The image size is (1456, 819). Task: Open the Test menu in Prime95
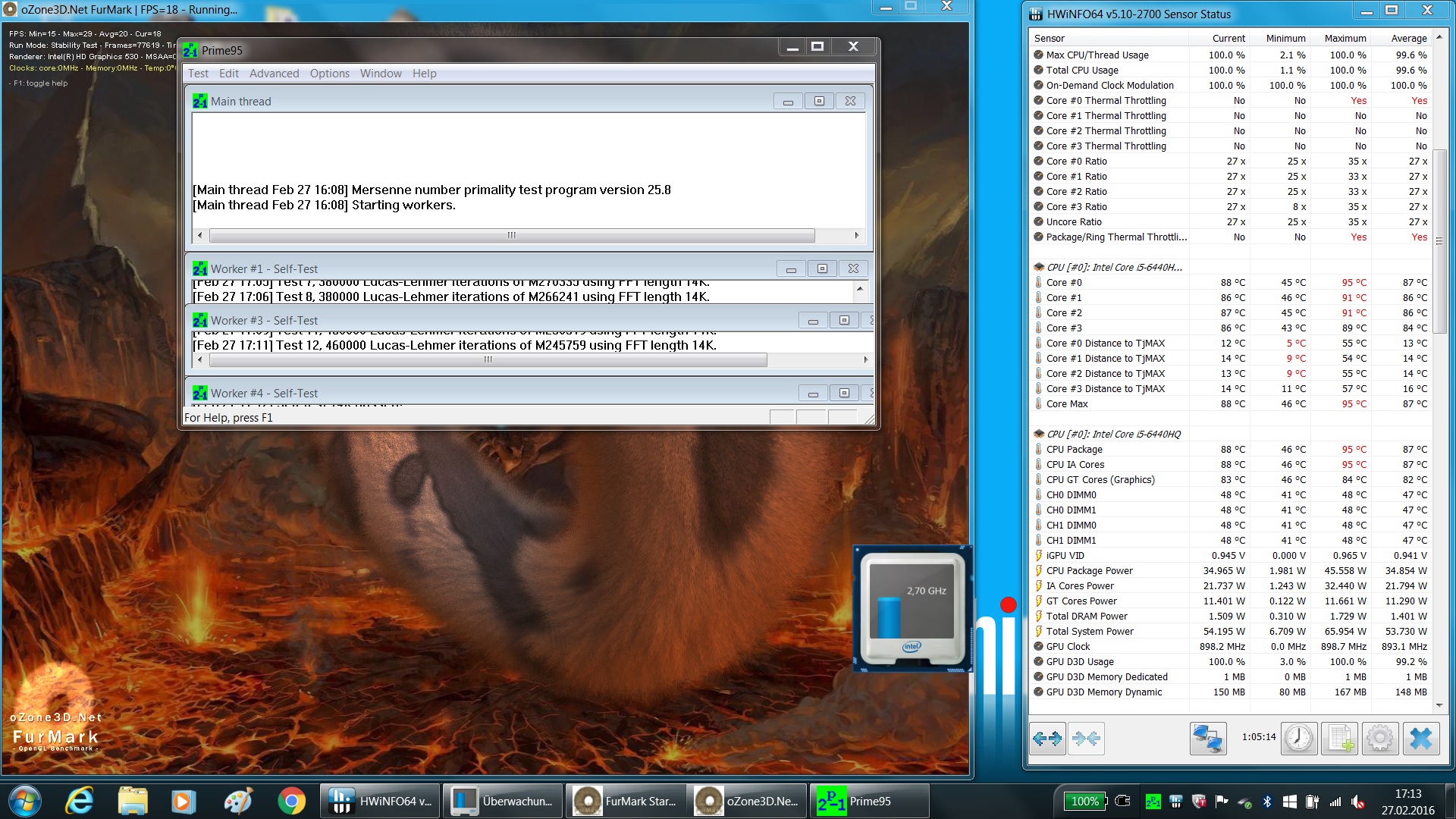click(198, 74)
